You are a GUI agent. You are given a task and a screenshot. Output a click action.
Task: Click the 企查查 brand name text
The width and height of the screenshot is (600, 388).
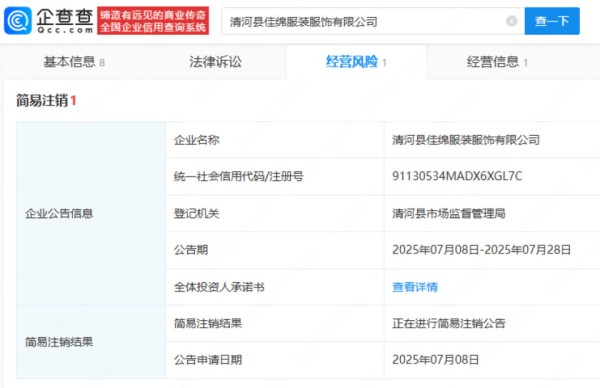point(65,17)
